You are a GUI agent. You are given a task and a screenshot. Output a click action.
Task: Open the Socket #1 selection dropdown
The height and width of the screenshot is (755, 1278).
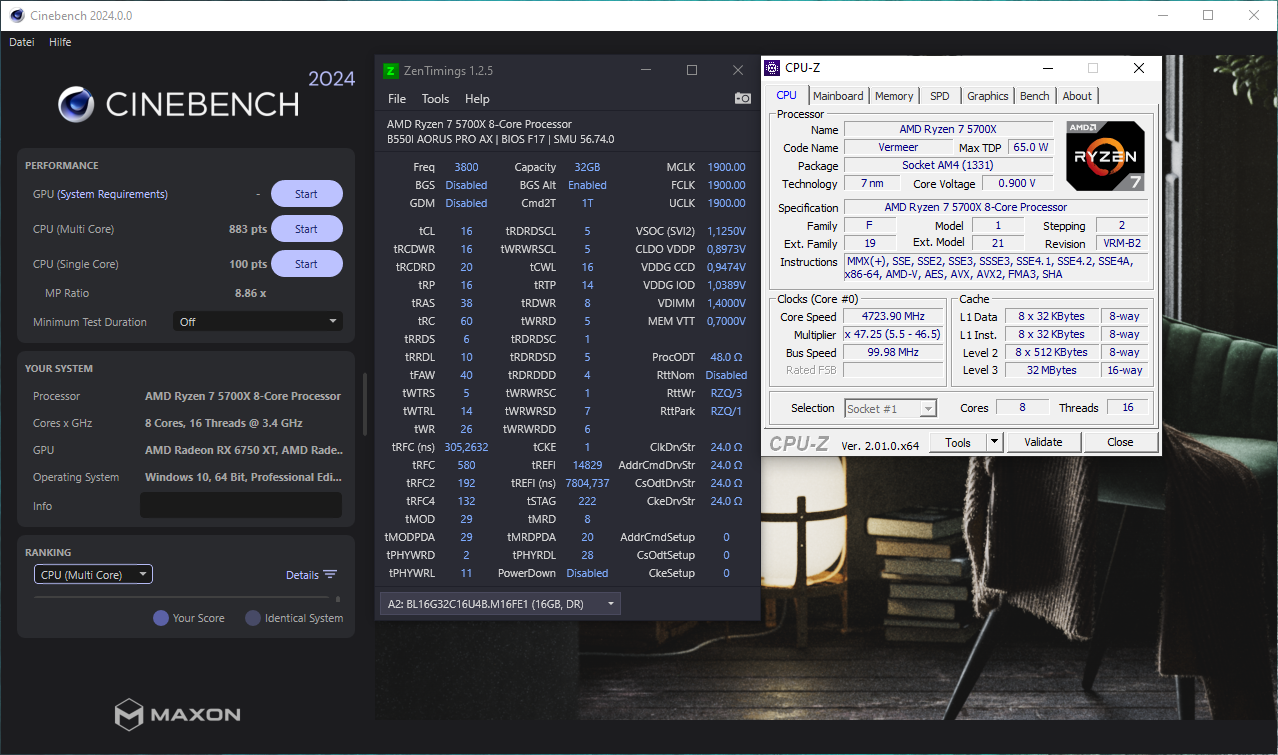click(x=890, y=408)
